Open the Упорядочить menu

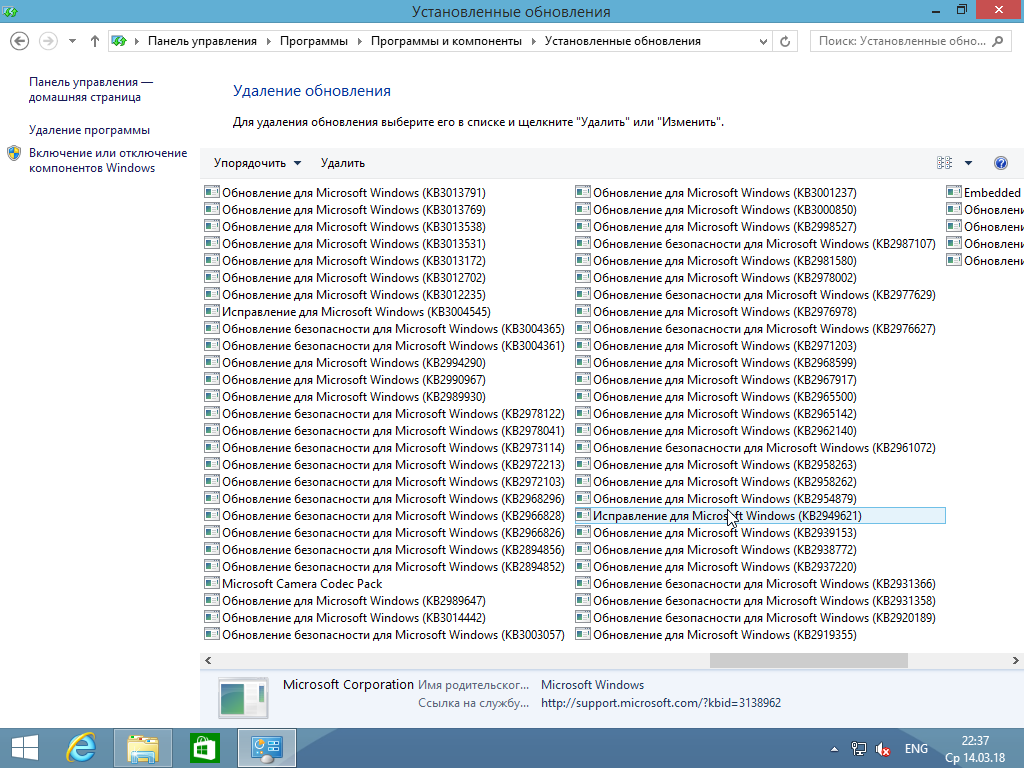pyautogui.click(x=257, y=163)
